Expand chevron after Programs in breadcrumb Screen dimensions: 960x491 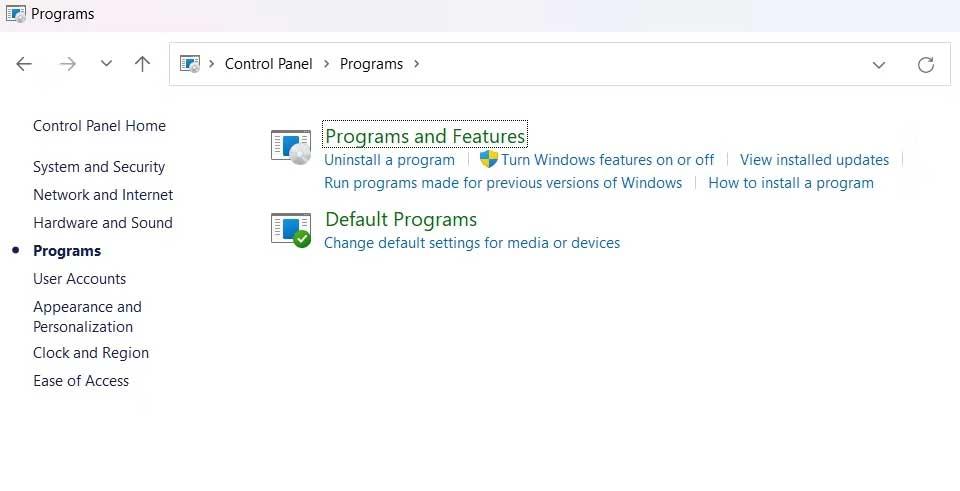(x=416, y=64)
